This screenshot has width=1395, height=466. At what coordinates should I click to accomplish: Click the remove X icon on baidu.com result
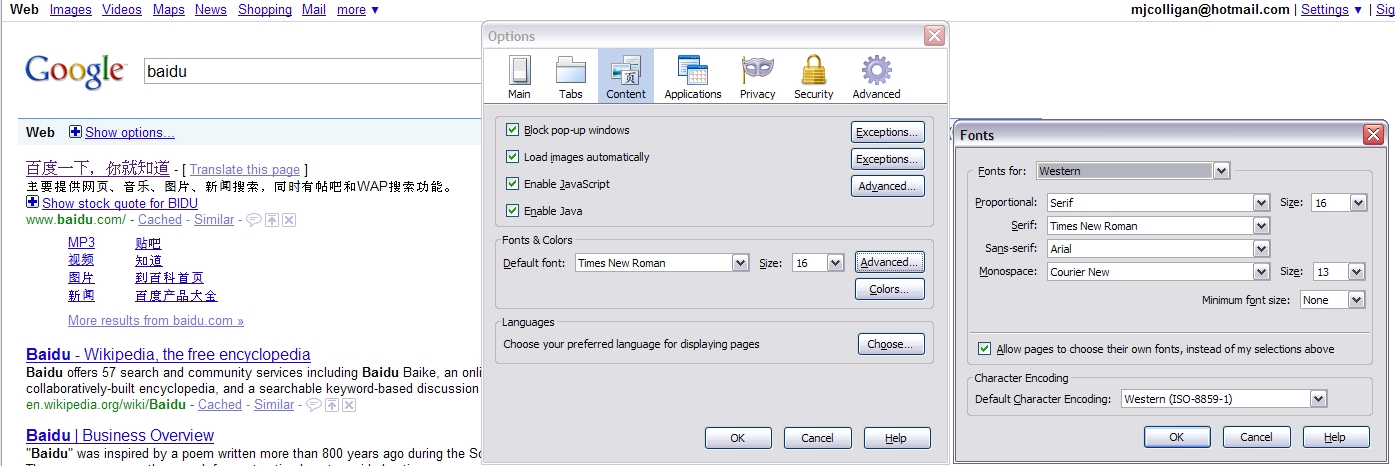[x=289, y=220]
